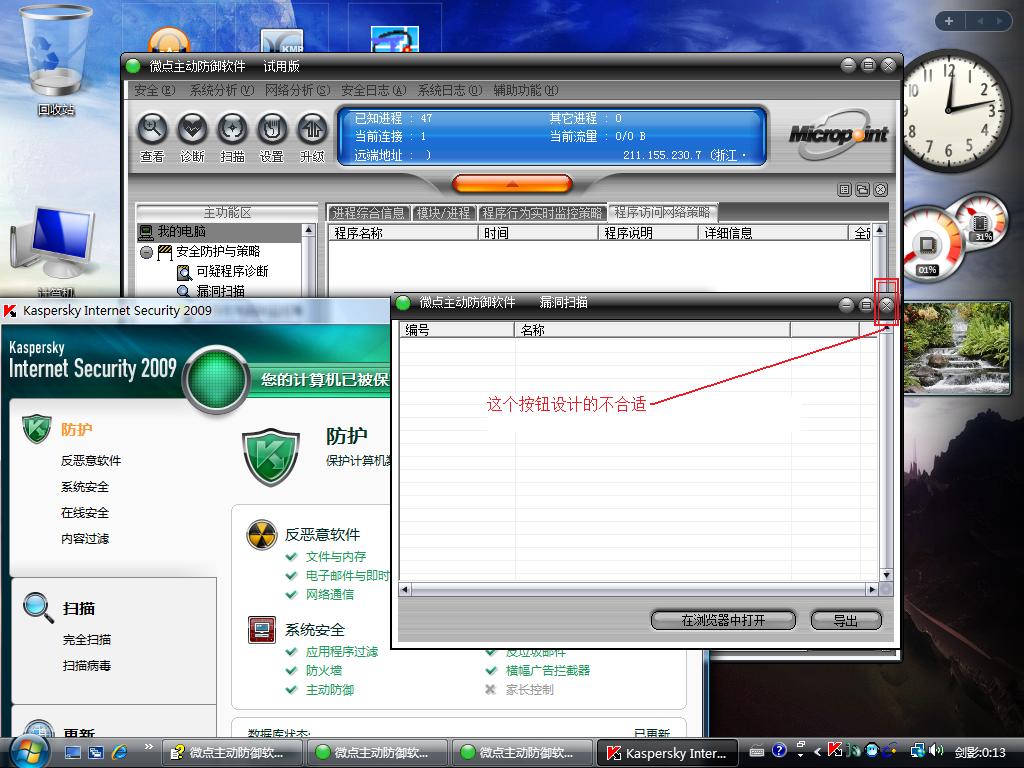Start a scan with Micropoint's 扫描 toolbar icon
The width and height of the screenshot is (1024, 768).
[232, 129]
